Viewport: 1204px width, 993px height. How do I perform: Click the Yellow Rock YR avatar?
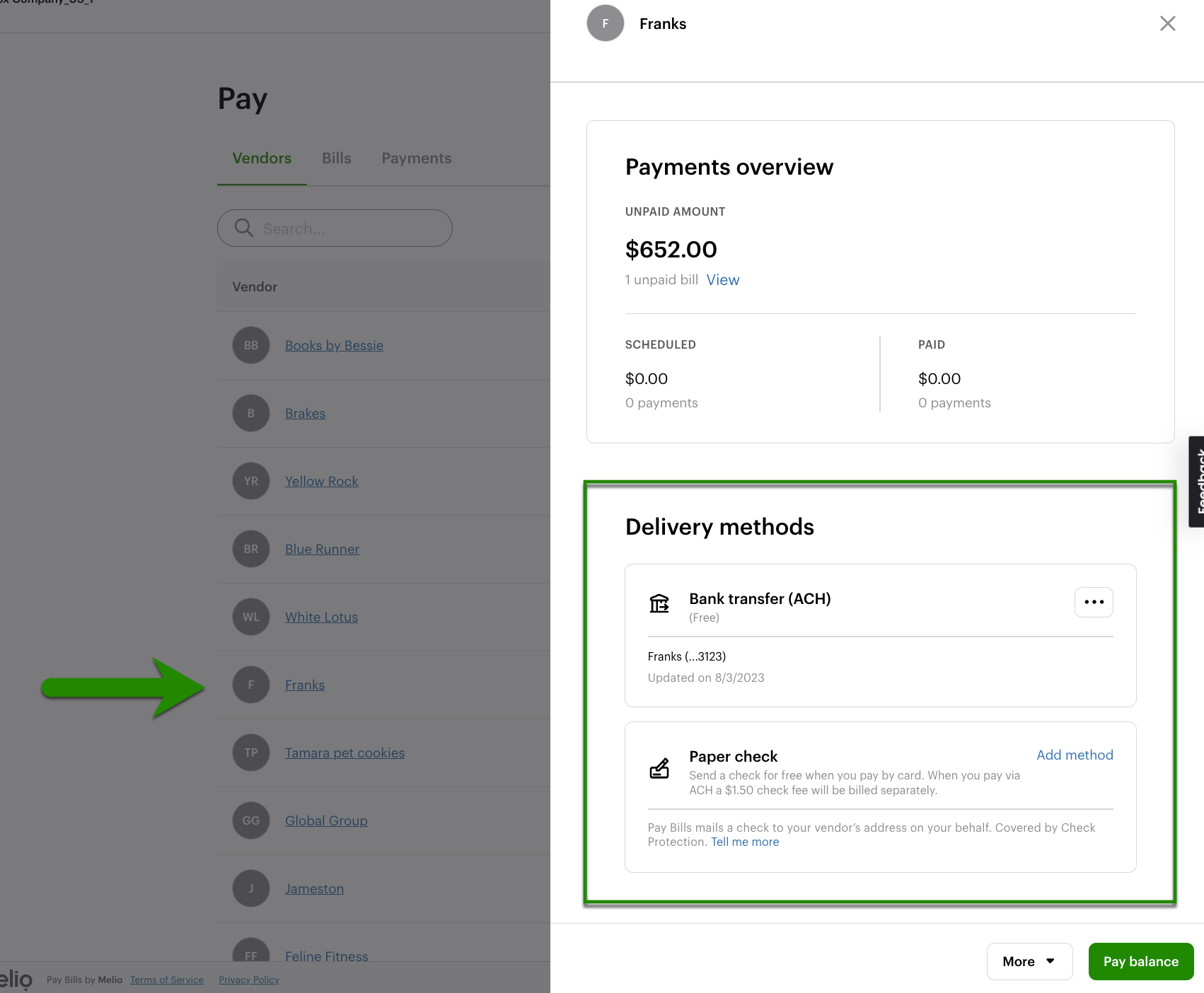pyautogui.click(x=251, y=481)
